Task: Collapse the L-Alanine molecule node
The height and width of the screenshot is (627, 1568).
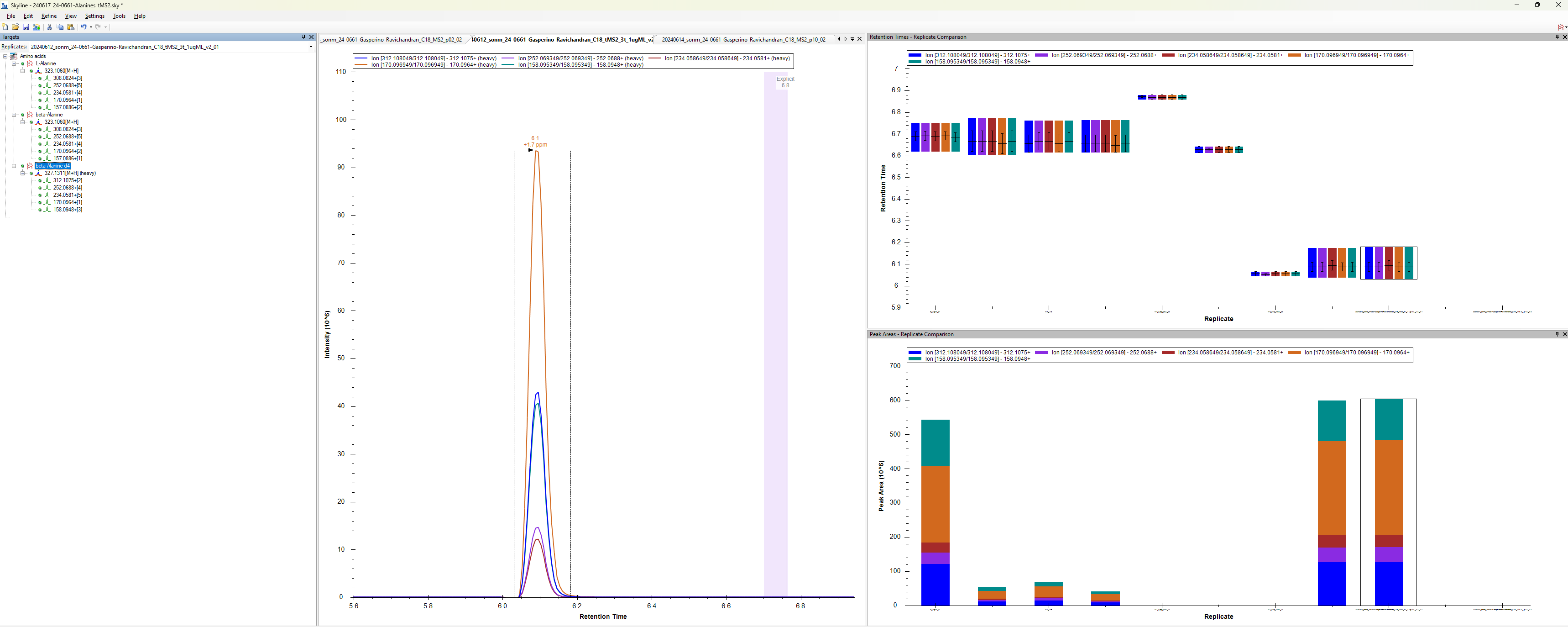Action: pyautogui.click(x=14, y=63)
